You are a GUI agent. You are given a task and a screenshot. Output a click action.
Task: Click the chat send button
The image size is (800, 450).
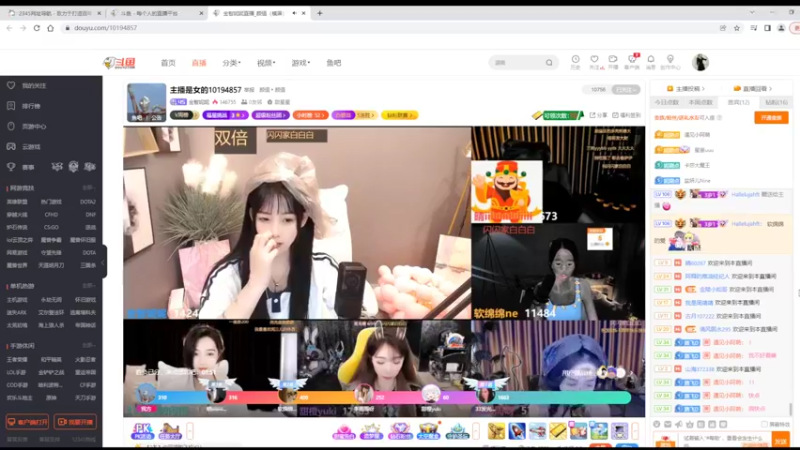tap(781, 440)
